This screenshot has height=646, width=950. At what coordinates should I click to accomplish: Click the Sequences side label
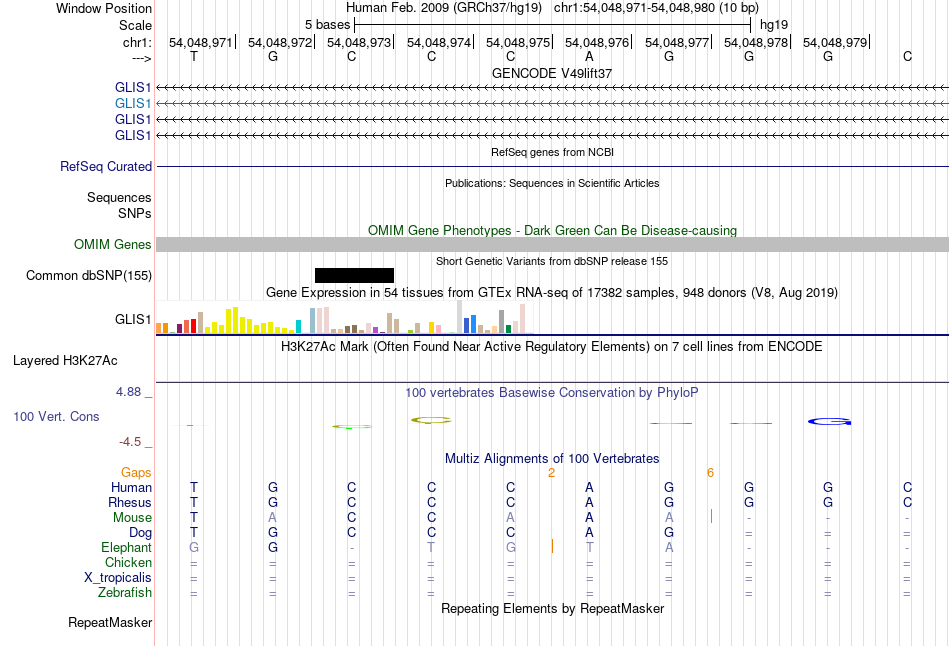tap(119, 198)
